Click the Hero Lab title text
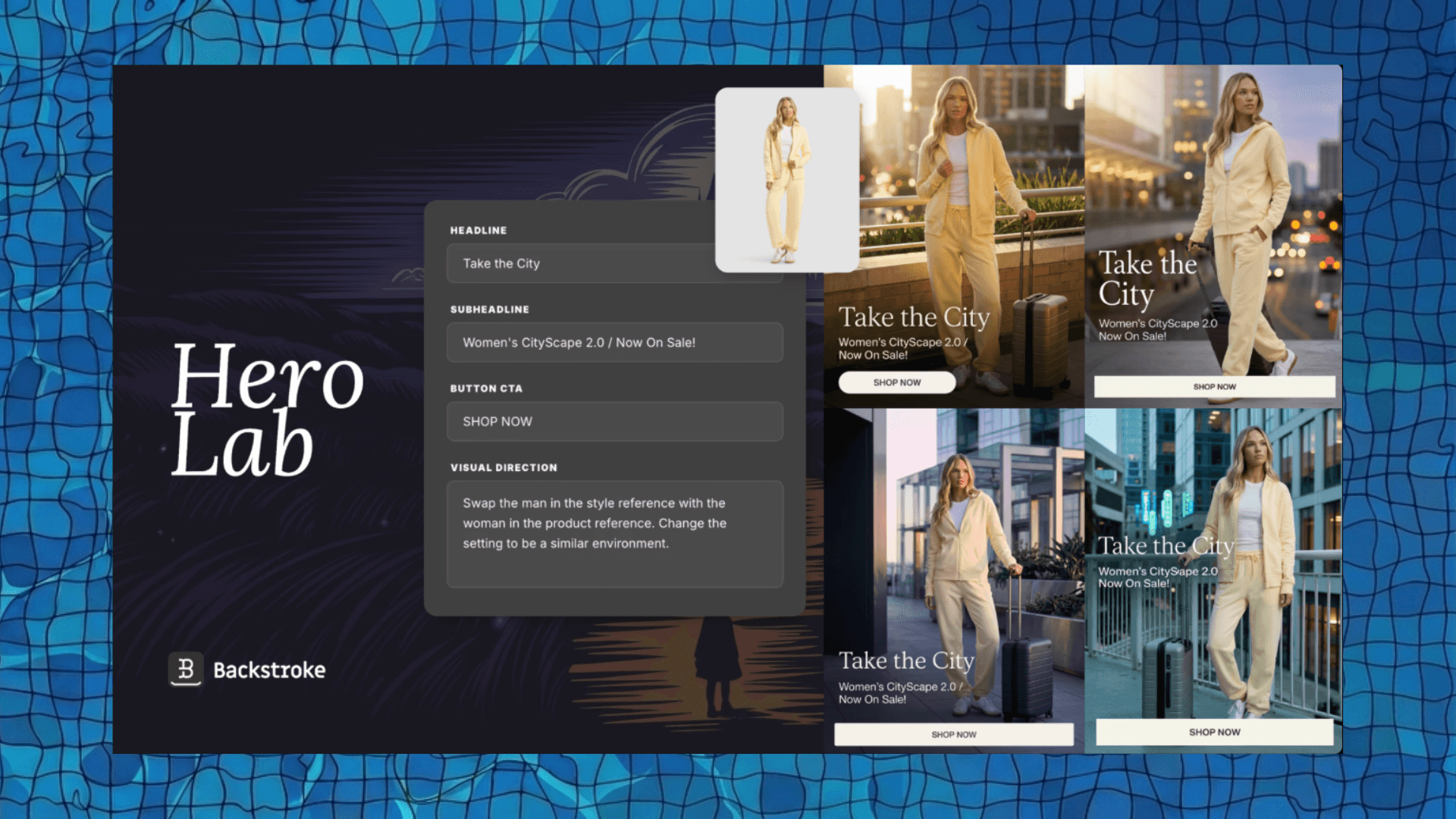 click(x=267, y=409)
